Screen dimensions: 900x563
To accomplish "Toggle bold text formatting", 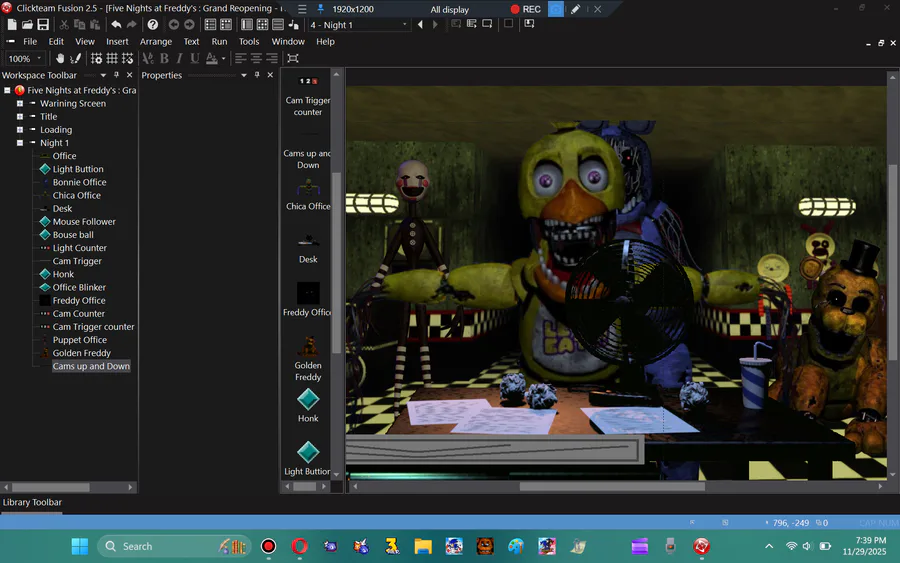I will pyautogui.click(x=164, y=58).
